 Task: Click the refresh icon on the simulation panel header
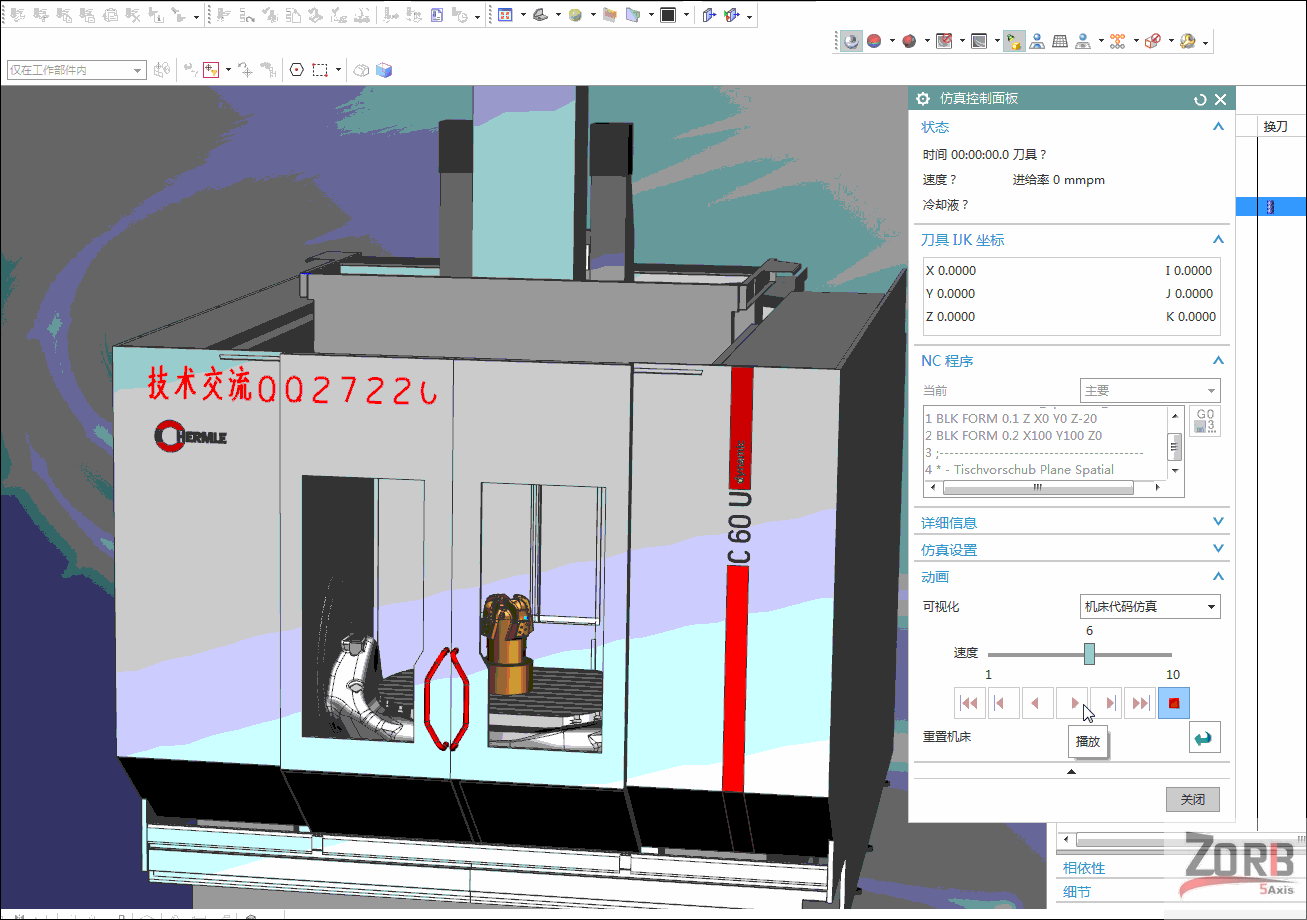point(1200,99)
